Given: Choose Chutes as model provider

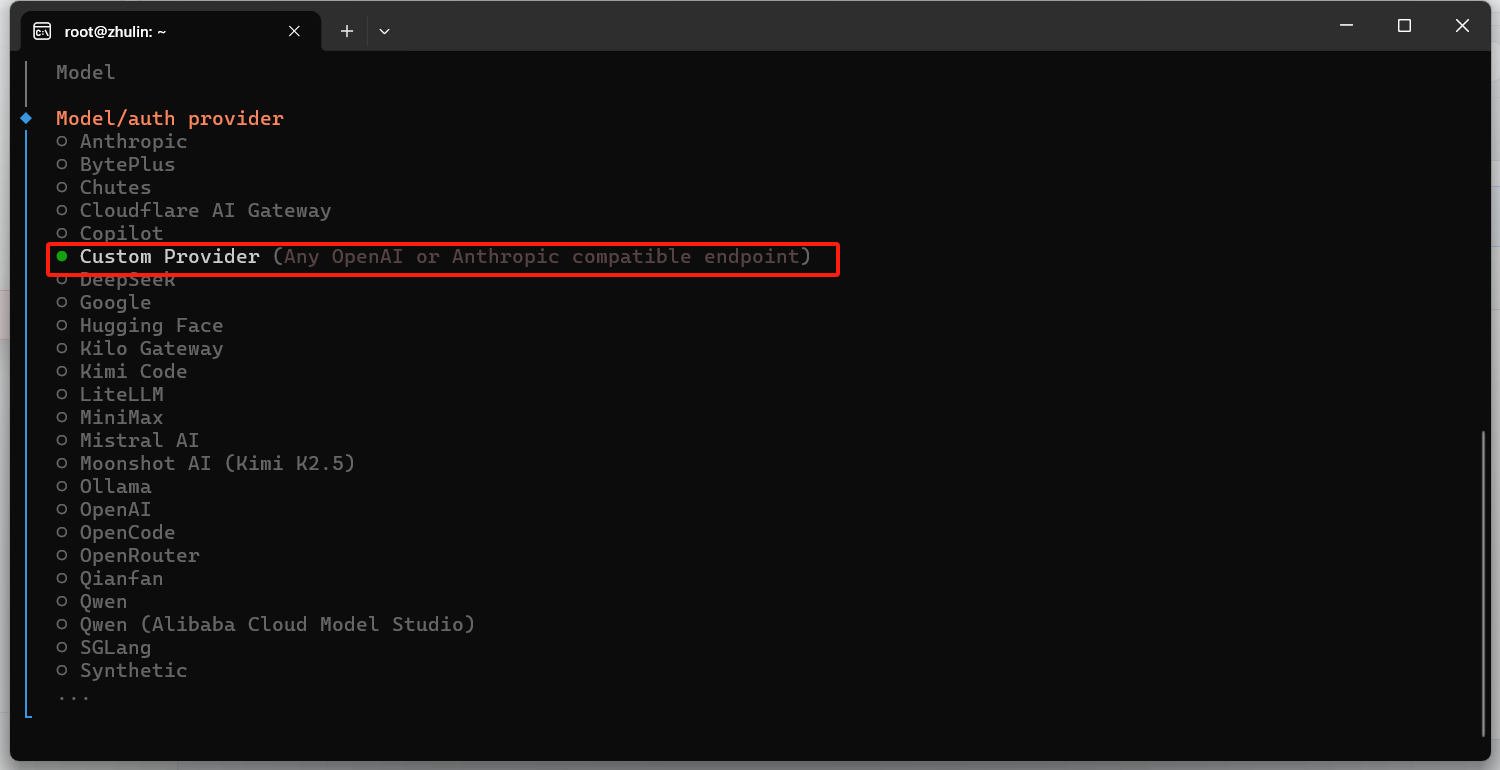Looking at the screenshot, I should click(x=104, y=188).
